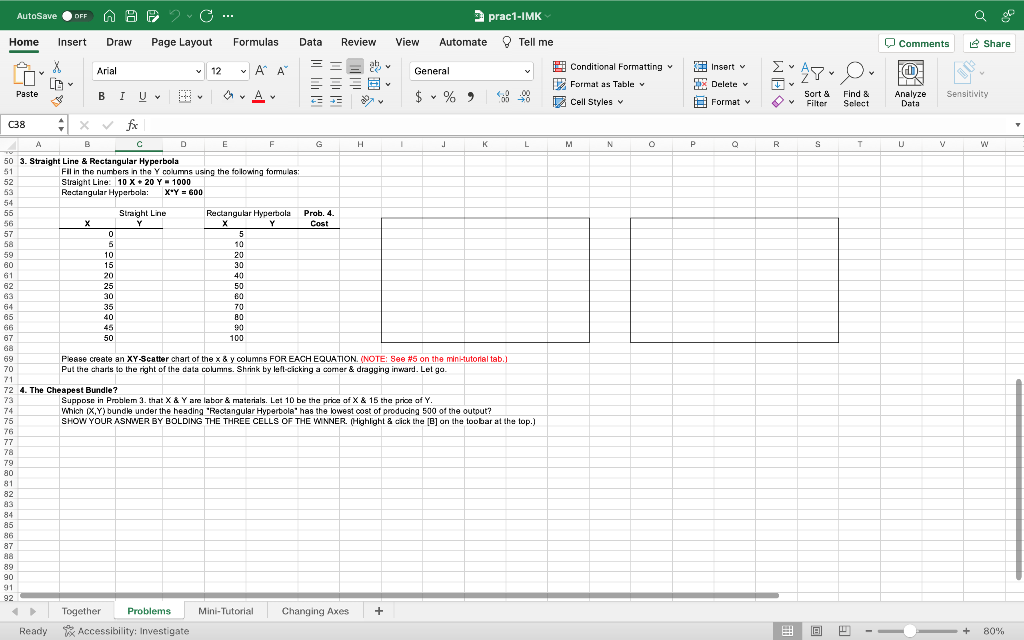Switch to the Changing Axes sheet tab
This screenshot has height=640, width=1024.
pos(315,611)
